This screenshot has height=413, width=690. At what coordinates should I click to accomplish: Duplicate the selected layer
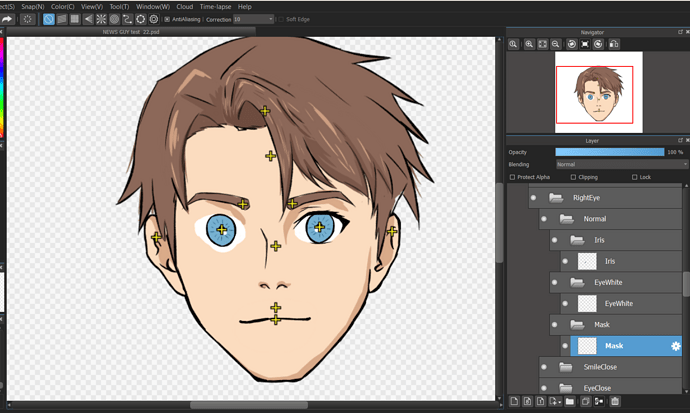click(x=586, y=401)
